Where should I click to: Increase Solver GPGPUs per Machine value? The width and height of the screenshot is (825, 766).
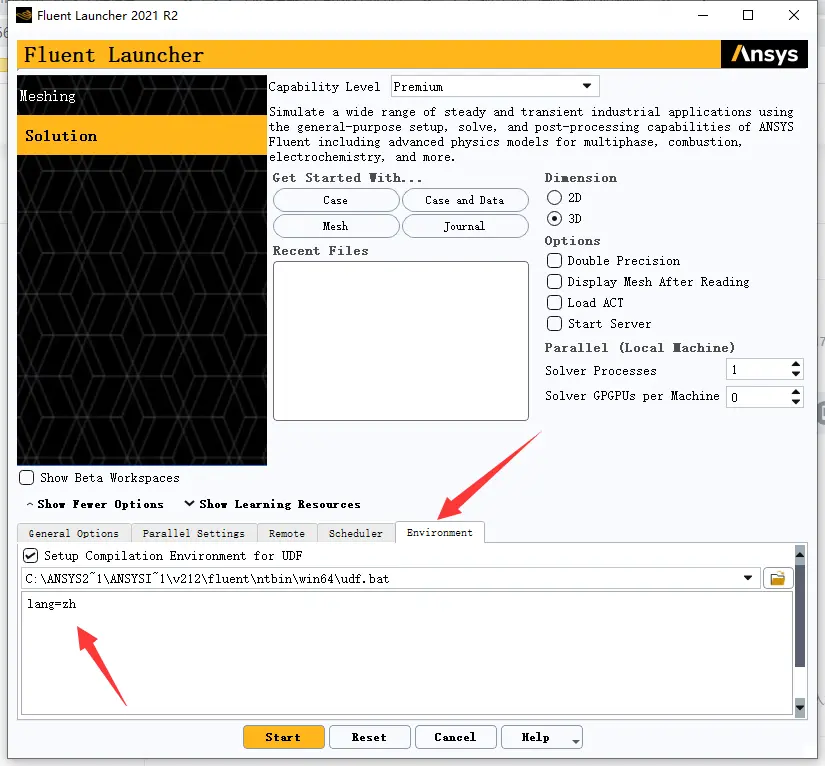pyautogui.click(x=796, y=392)
